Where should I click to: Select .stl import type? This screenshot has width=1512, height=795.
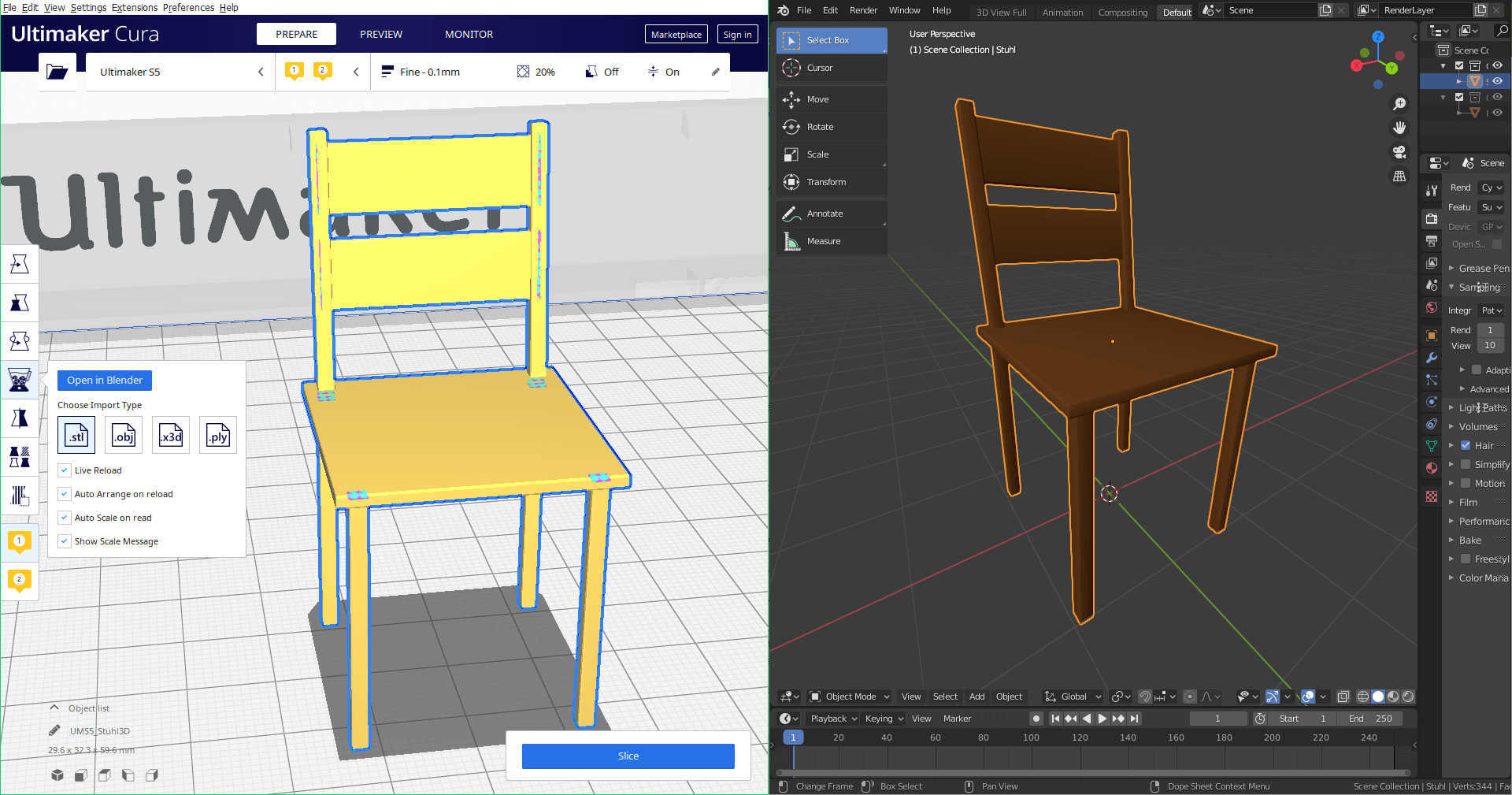click(76, 435)
